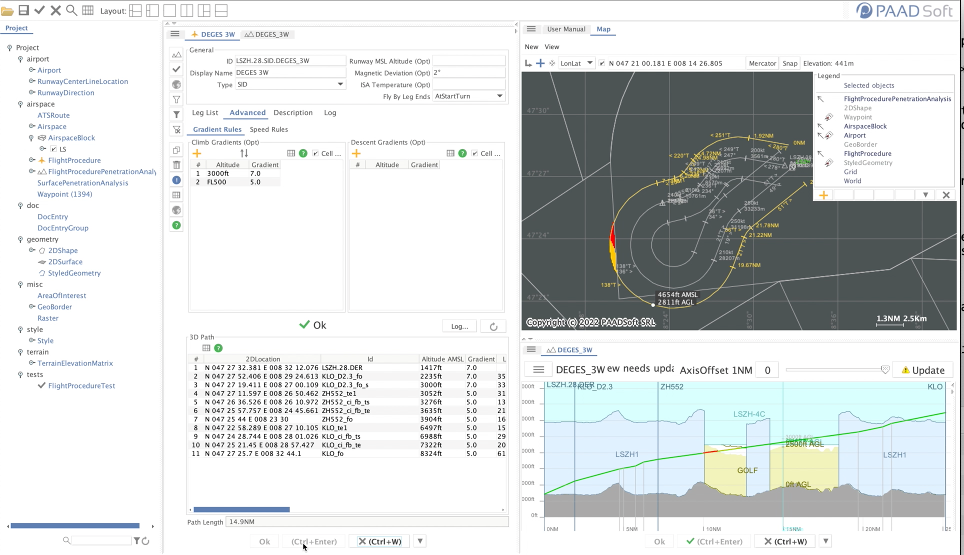Open the Fly By Leg Ends dropdown
964x555 pixels.
pos(499,96)
